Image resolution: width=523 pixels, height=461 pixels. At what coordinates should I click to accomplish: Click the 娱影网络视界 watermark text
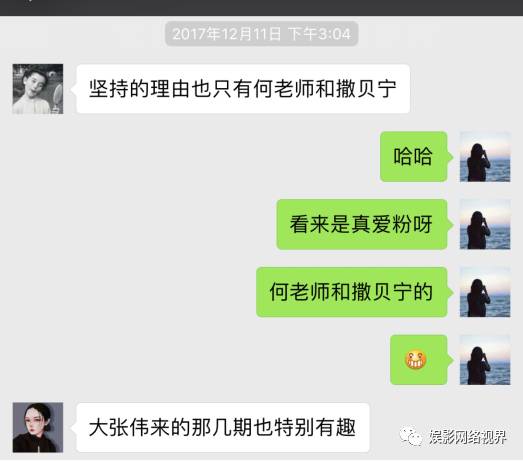468,436
